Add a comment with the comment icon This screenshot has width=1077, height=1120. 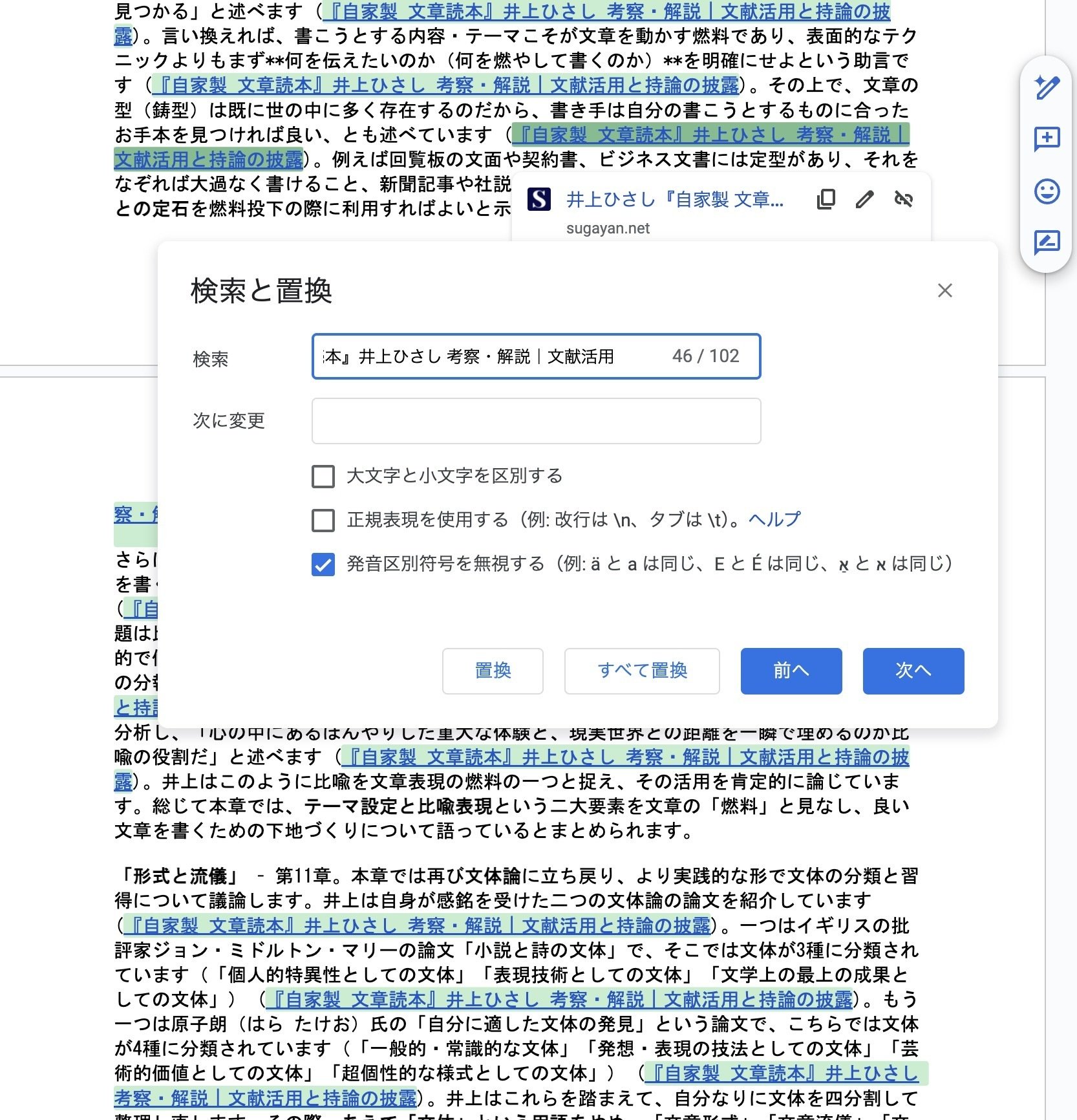click(1047, 138)
